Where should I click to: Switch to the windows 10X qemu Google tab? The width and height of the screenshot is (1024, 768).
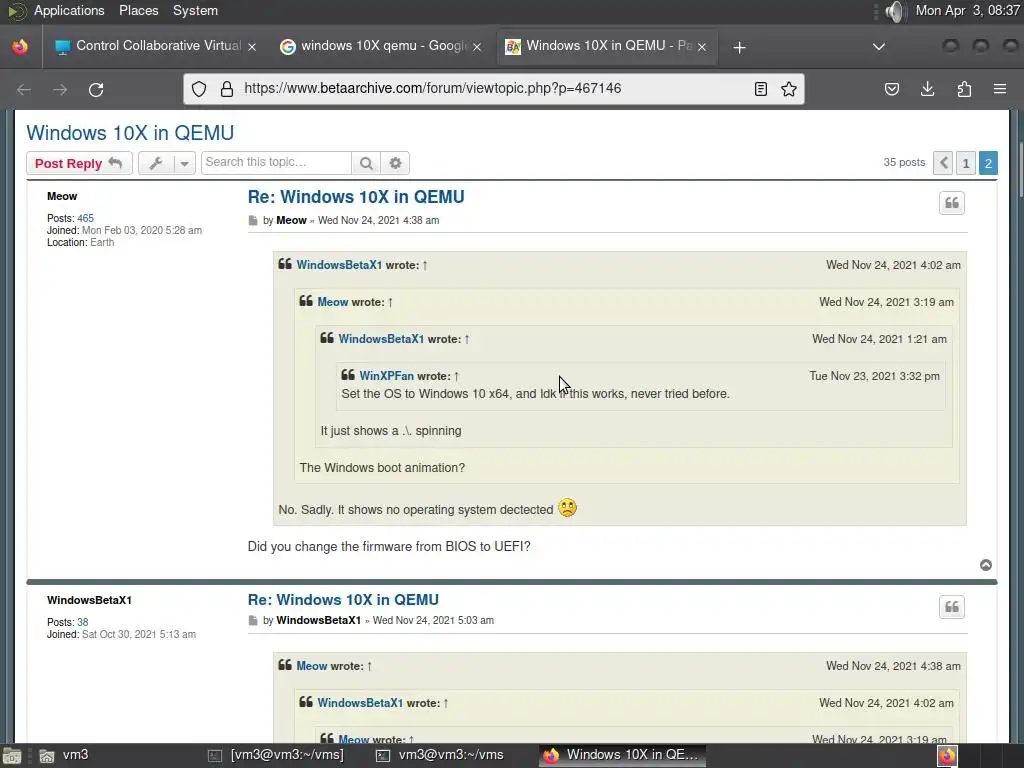pos(379,46)
